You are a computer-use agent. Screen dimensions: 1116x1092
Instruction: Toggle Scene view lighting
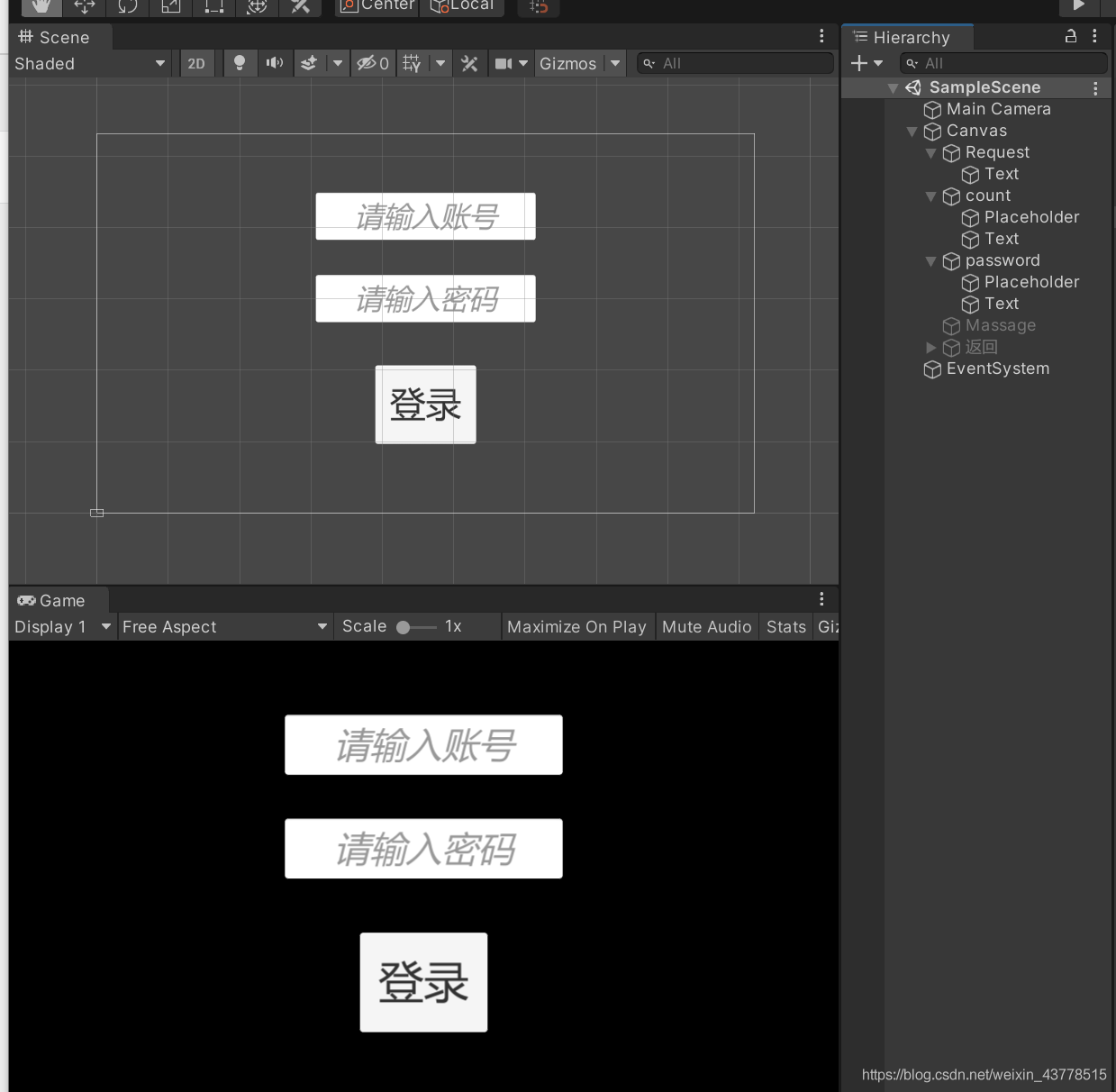[x=239, y=63]
